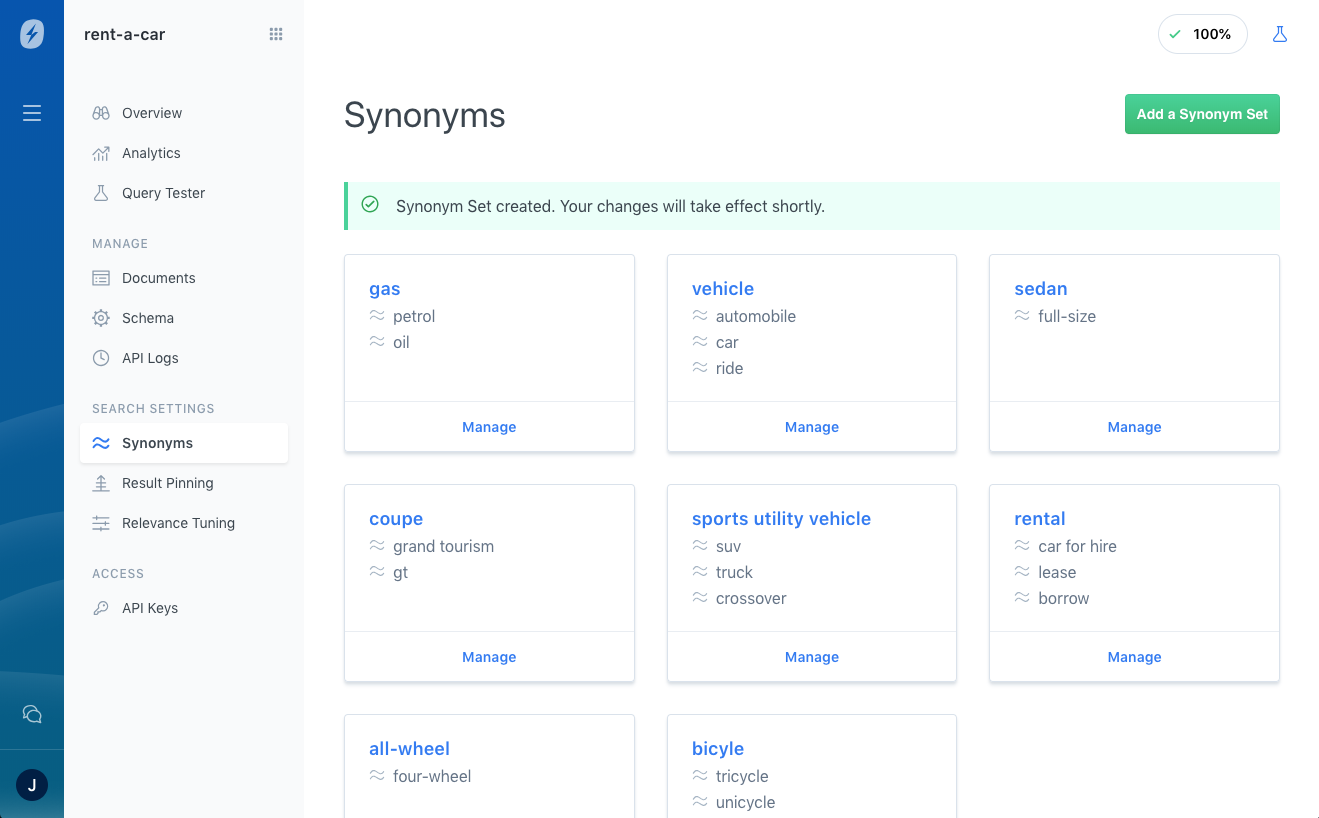This screenshot has height=818, width=1319.
Task: Click the API Logs clock icon
Action: tap(101, 358)
